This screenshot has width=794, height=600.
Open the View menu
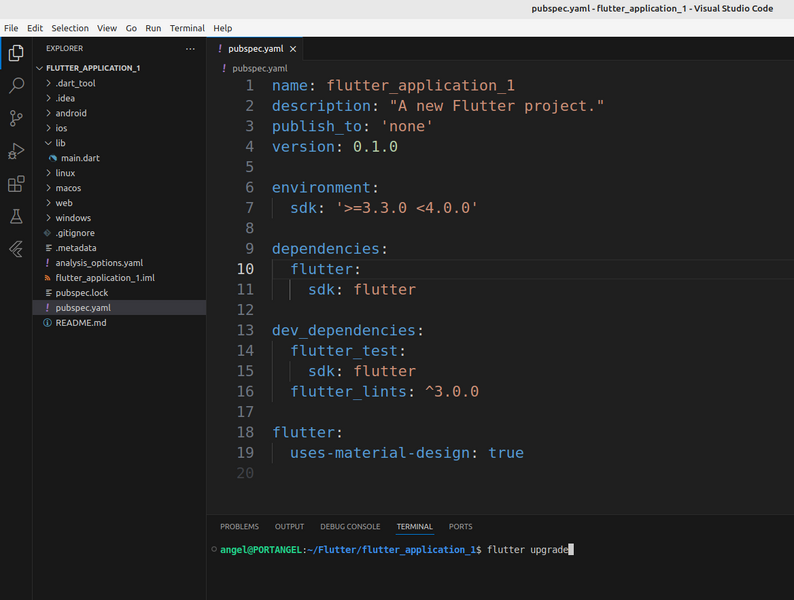pos(107,28)
